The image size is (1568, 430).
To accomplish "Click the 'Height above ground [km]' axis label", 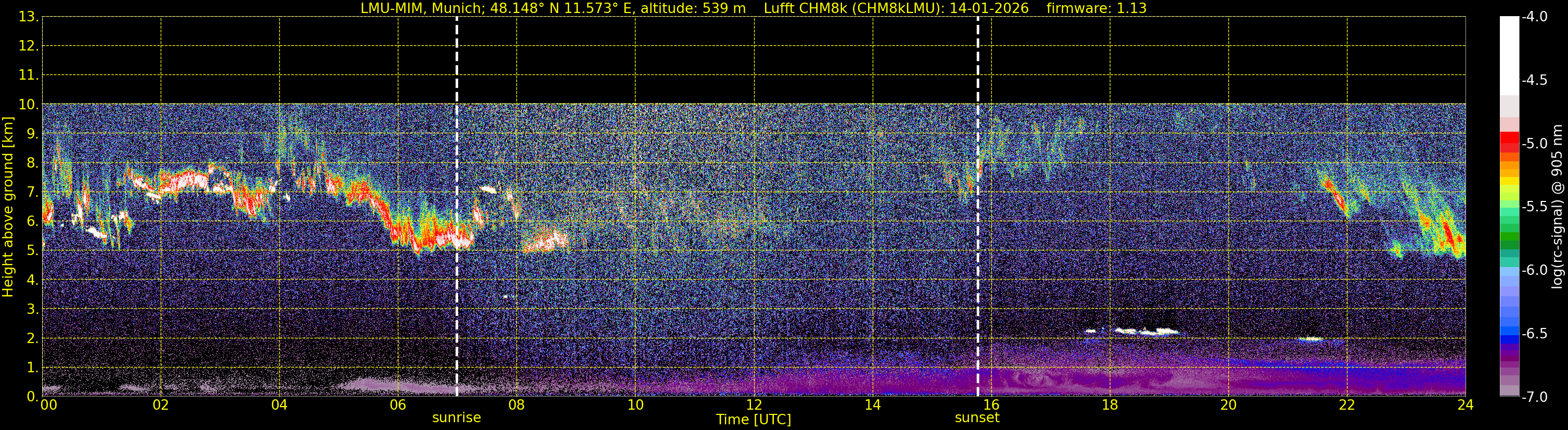I will [x=7, y=207].
